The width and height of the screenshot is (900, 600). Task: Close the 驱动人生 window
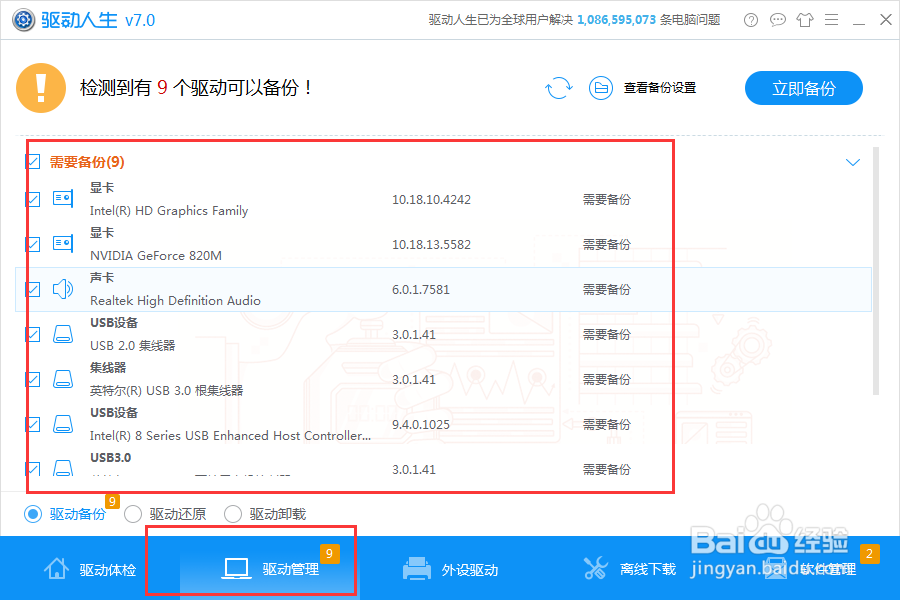(x=886, y=20)
